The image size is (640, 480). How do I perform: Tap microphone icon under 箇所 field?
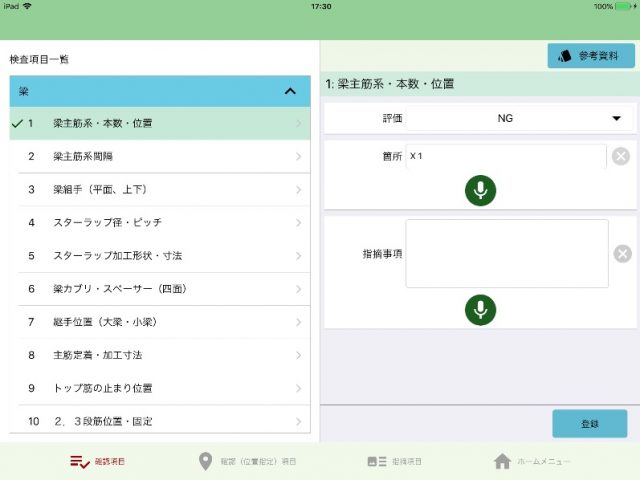pyautogui.click(x=480, y=190)
